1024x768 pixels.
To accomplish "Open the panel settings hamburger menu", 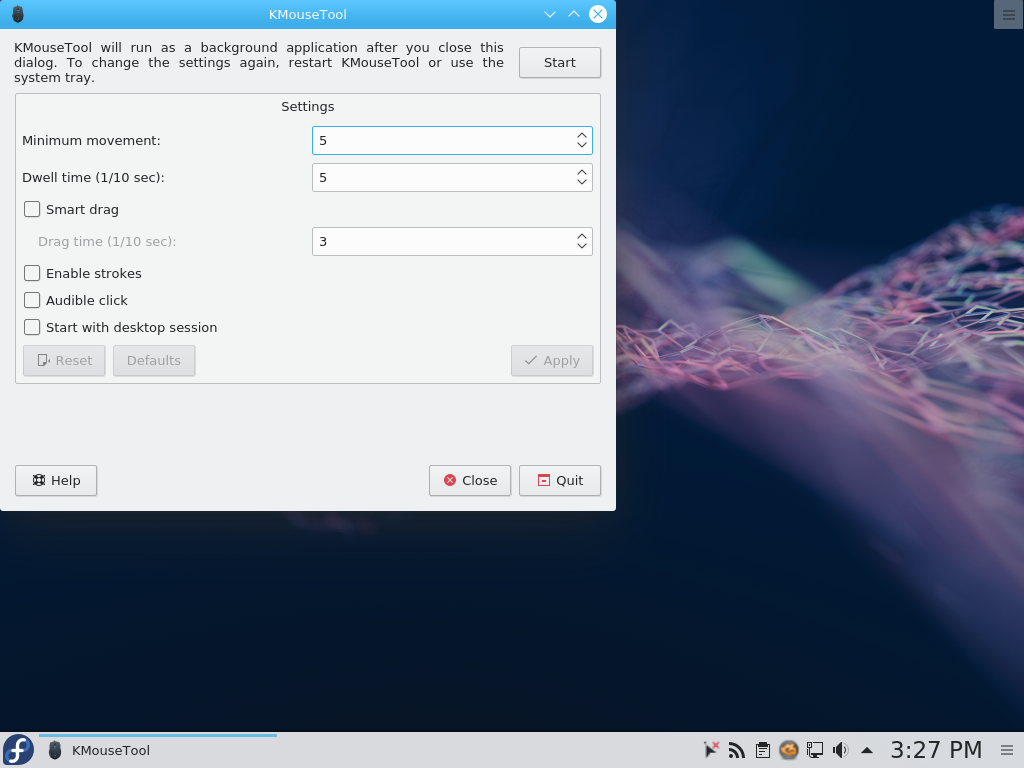I will click(1007, 750).
